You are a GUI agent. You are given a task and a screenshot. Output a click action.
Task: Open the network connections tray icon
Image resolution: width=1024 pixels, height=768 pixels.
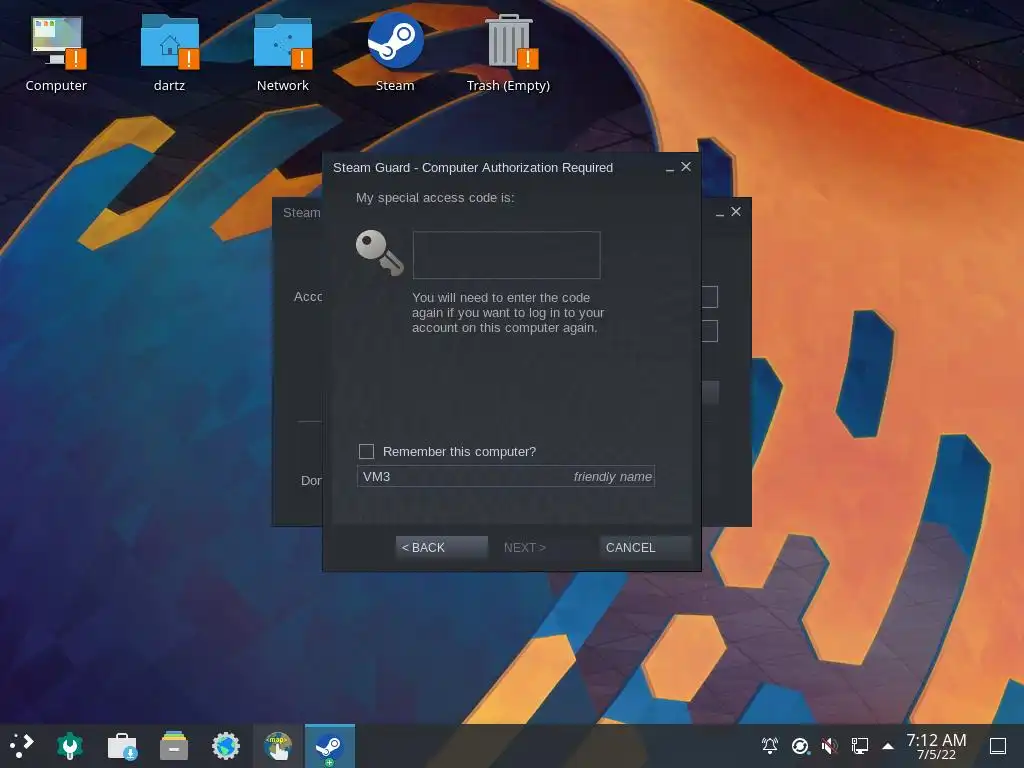(859, 745)
